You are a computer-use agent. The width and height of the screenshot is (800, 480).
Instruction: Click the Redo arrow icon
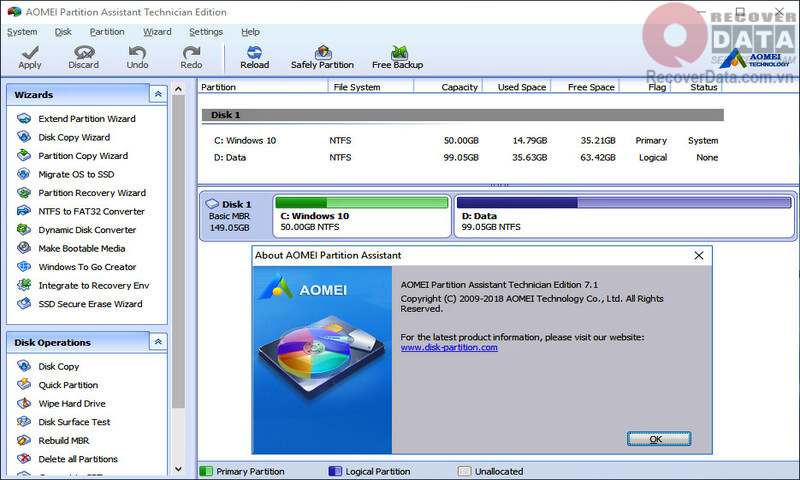coord(191,52)
